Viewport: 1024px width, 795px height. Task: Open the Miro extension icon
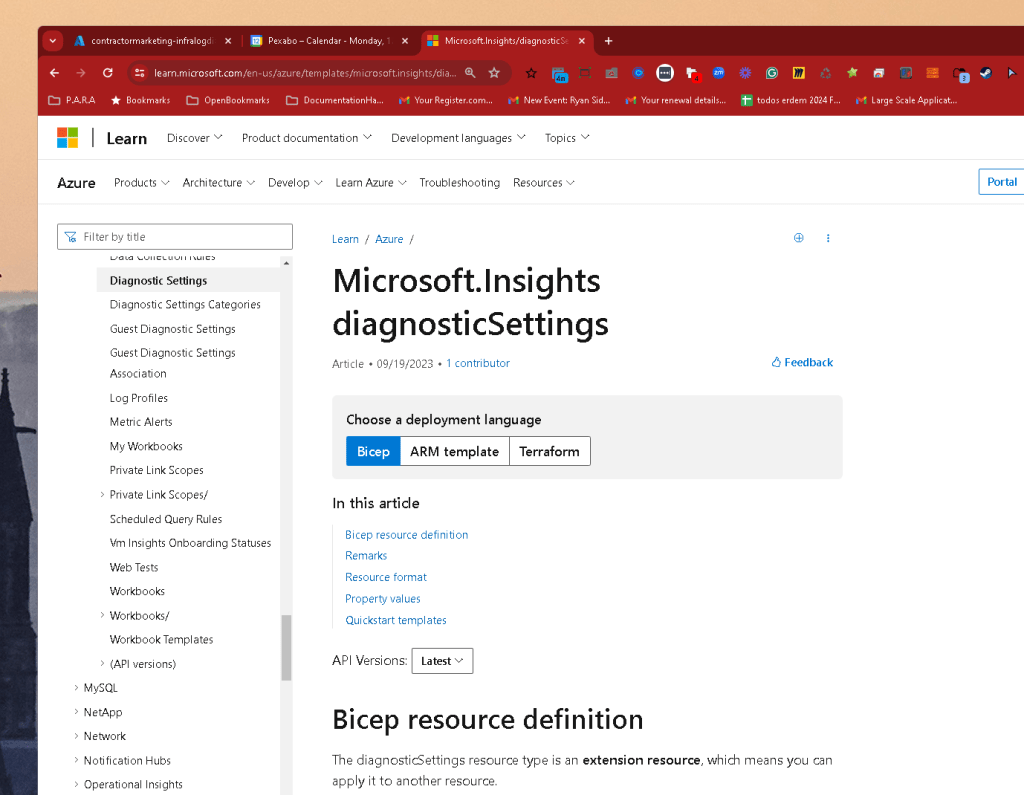[799, 73]
